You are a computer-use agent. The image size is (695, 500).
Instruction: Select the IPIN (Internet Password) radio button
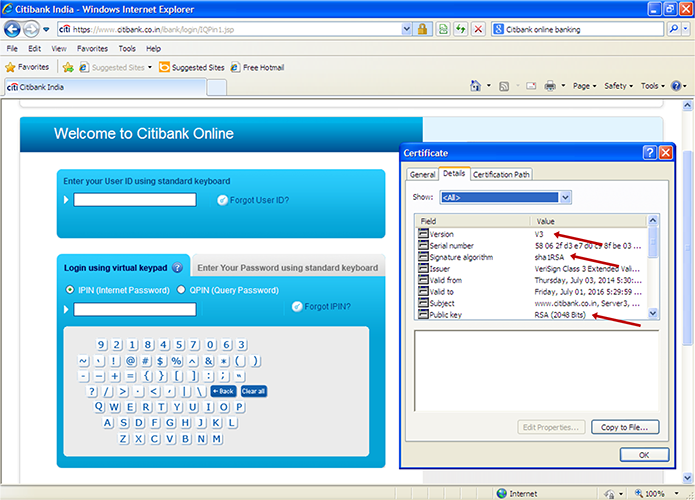coord(69,290)
